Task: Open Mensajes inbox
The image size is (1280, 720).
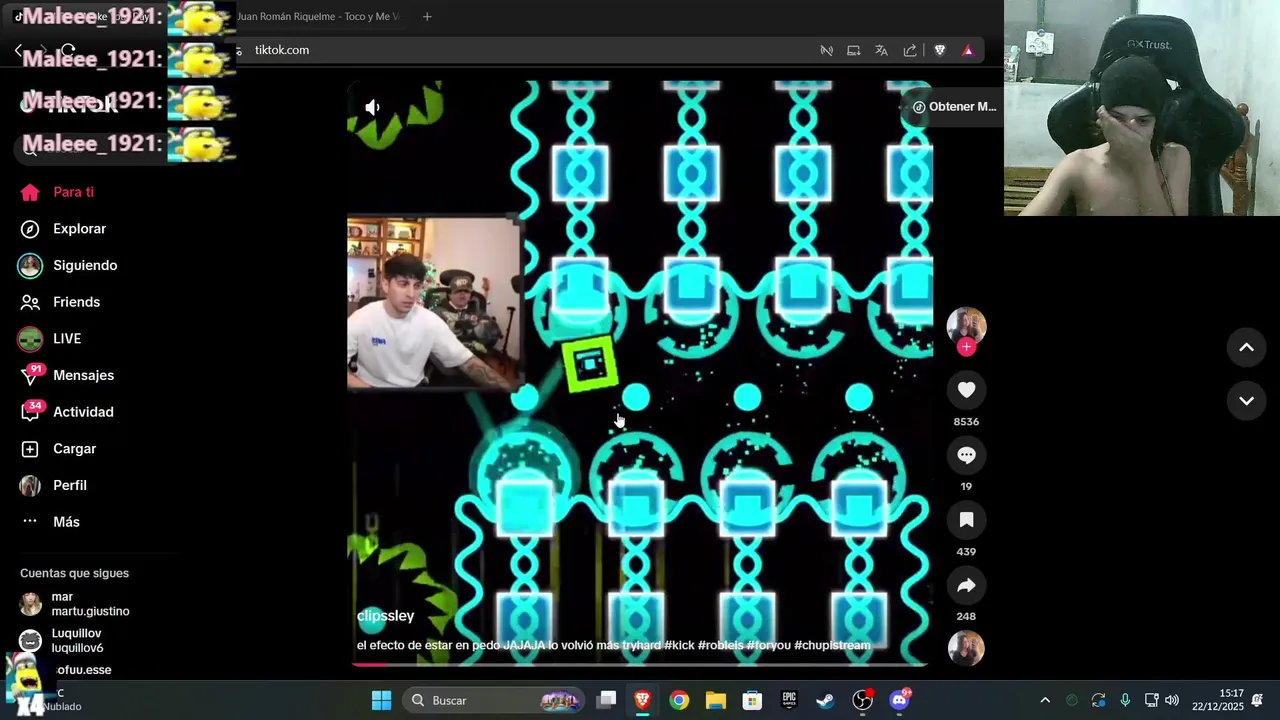Action: (x=83, y=375)
